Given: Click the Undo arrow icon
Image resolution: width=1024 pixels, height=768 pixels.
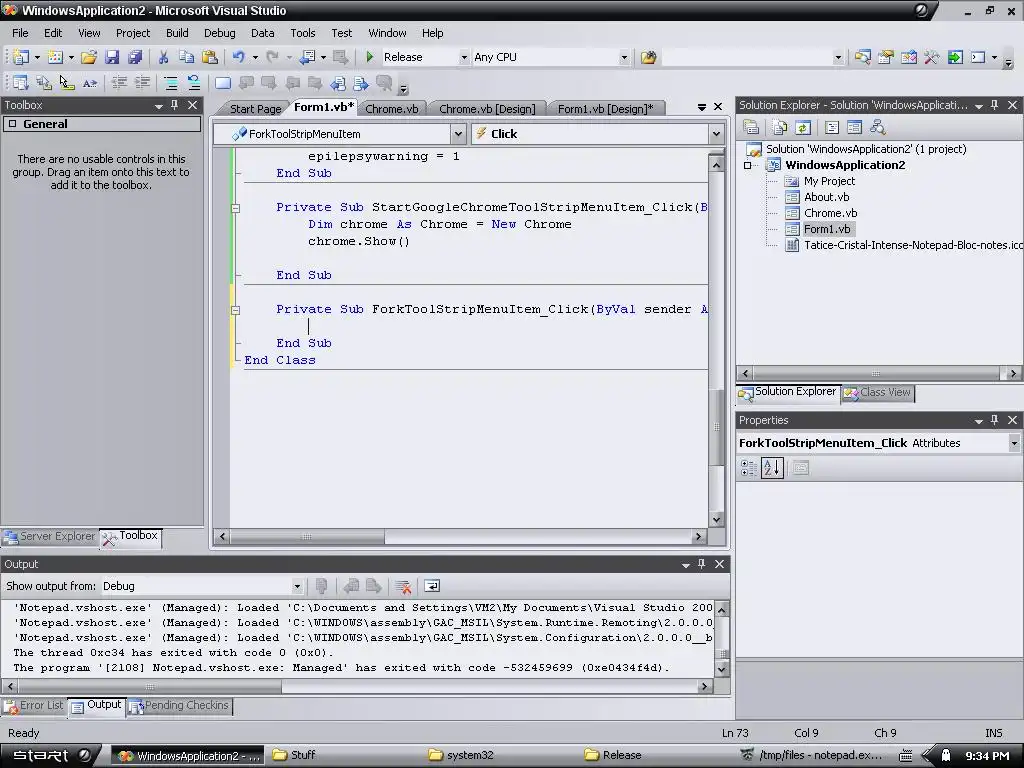Looking at the screenshot, I should point(239,57).
